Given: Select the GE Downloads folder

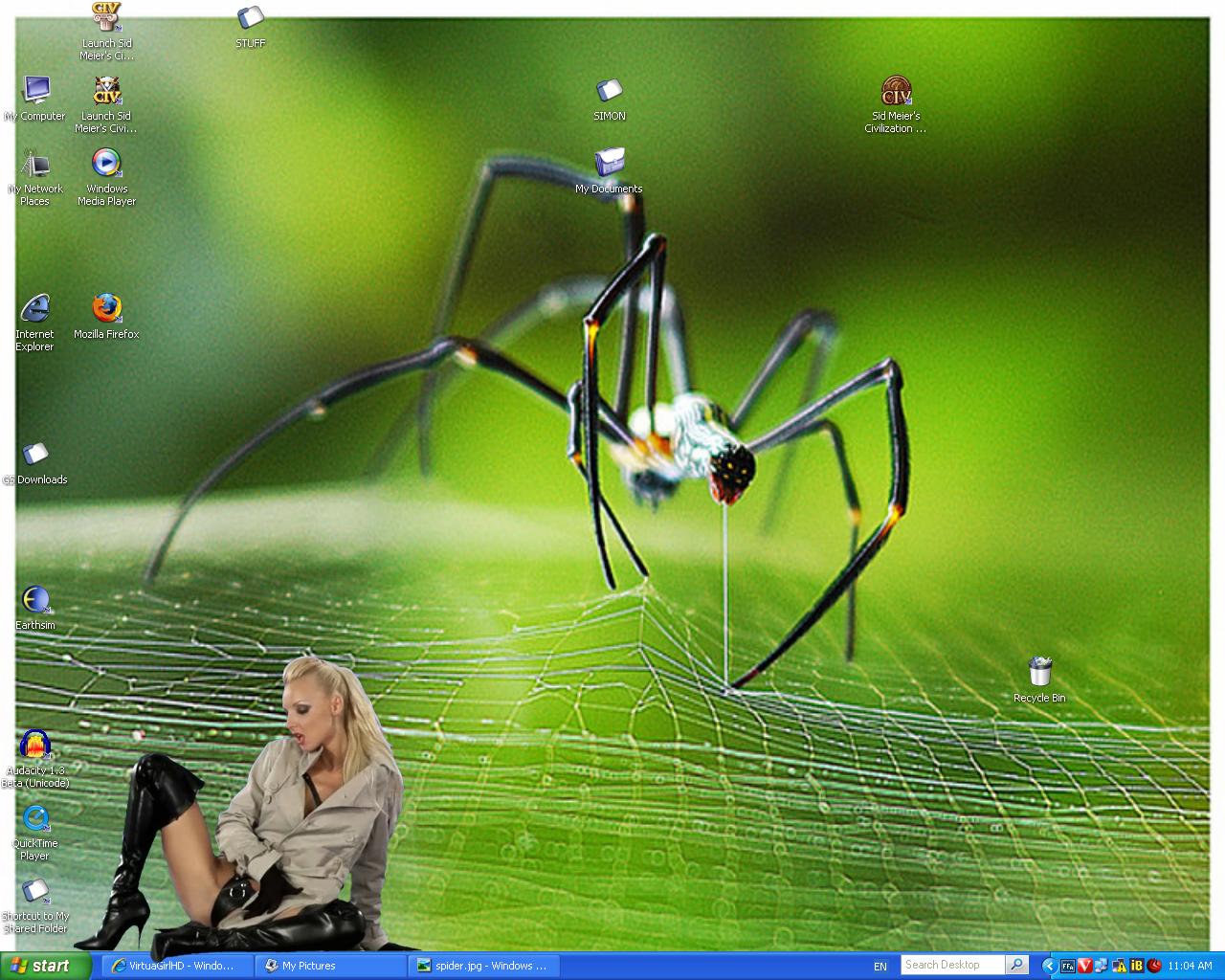Looking at the screenshot, I should (x=35, y=455).
